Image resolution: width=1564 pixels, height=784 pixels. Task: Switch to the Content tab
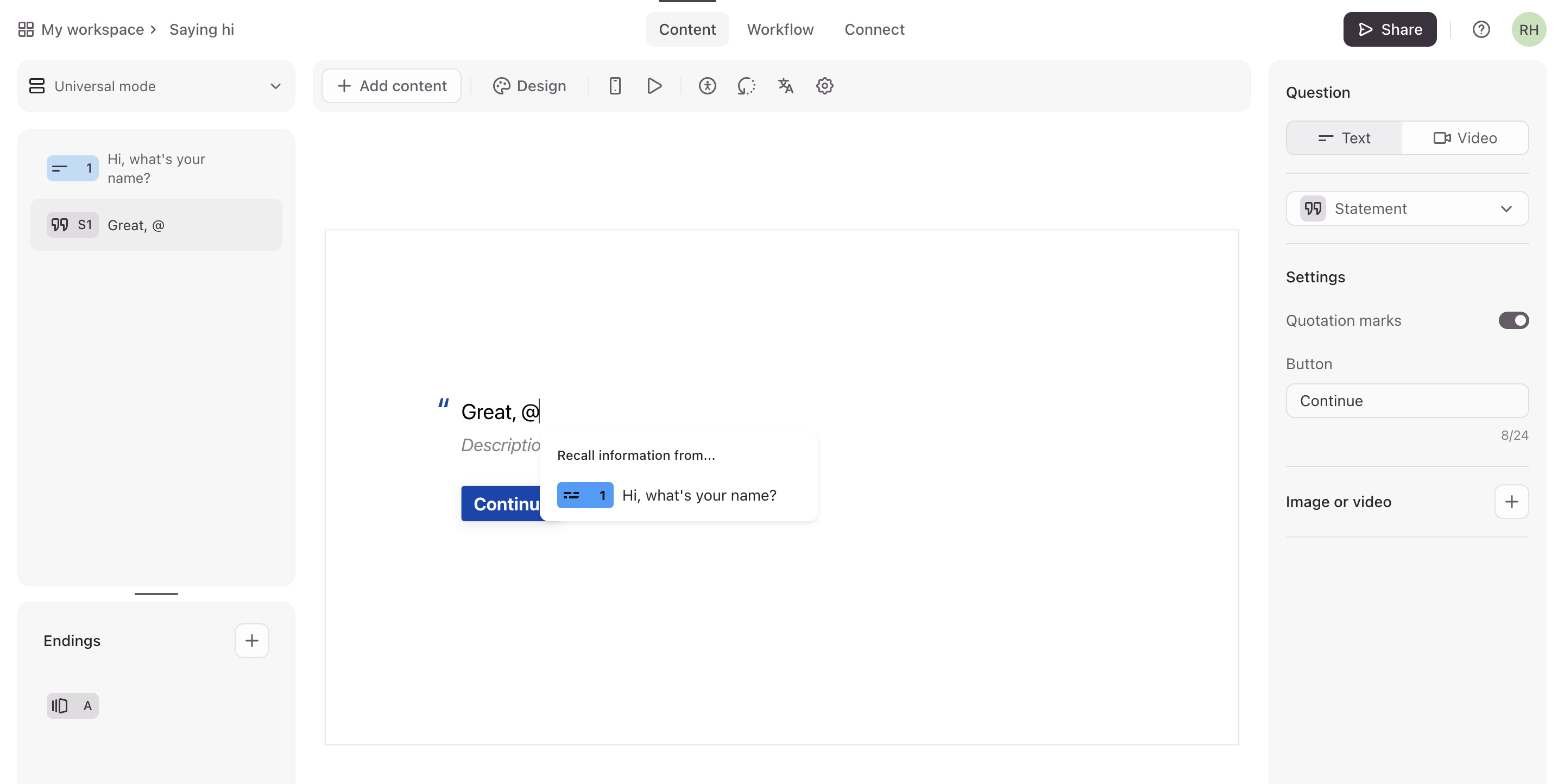coord(686,29)
